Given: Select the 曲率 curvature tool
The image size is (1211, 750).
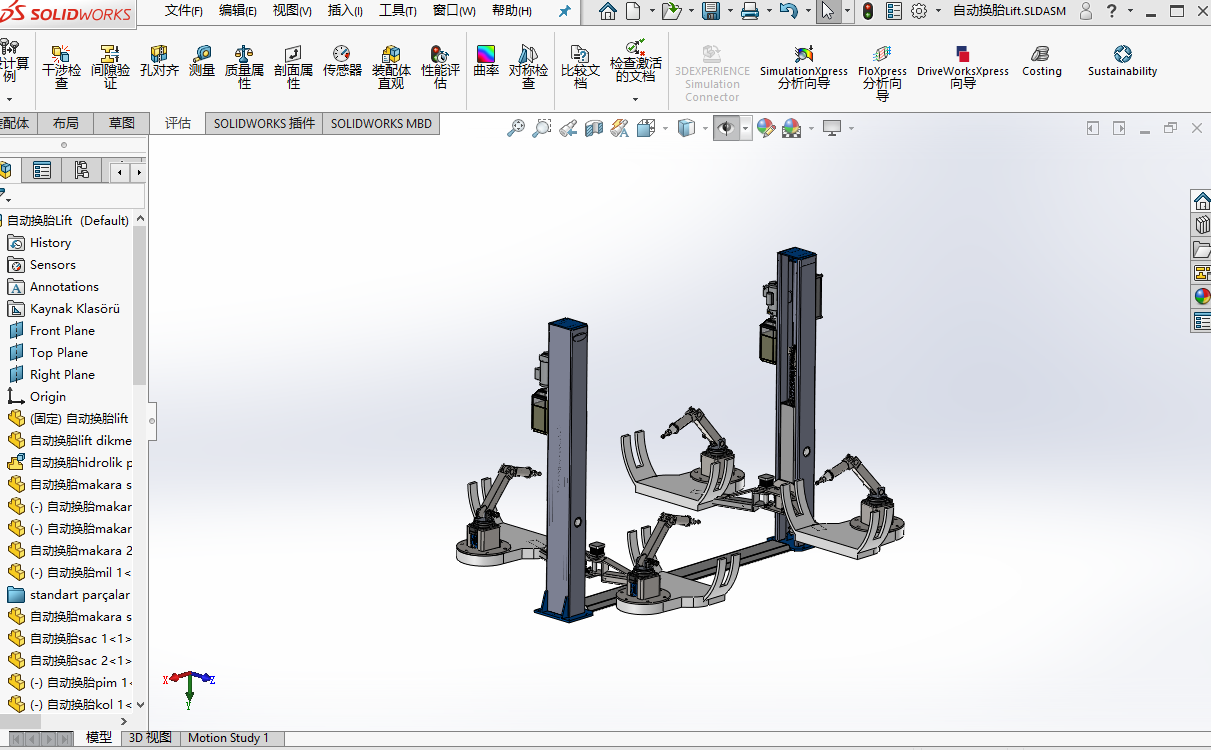Looking at the screenshot, I should [x=486, y=61].
